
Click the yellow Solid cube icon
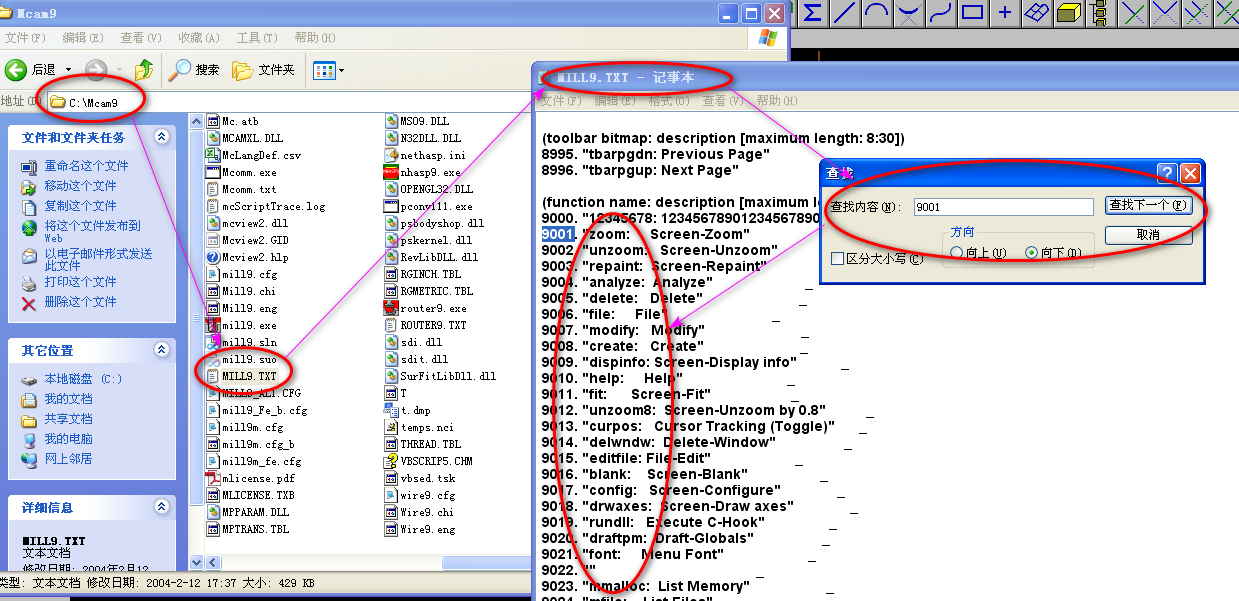(x=1069, y=13)
